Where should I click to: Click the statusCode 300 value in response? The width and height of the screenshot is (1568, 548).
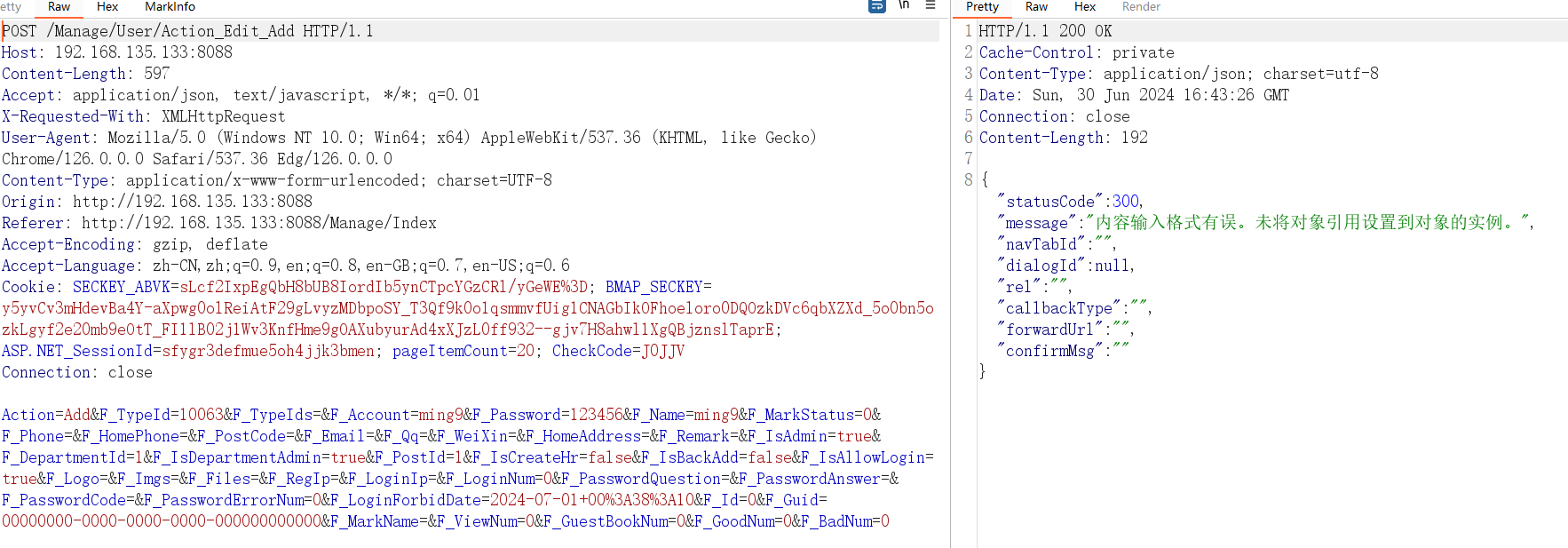click(1125, 202)
